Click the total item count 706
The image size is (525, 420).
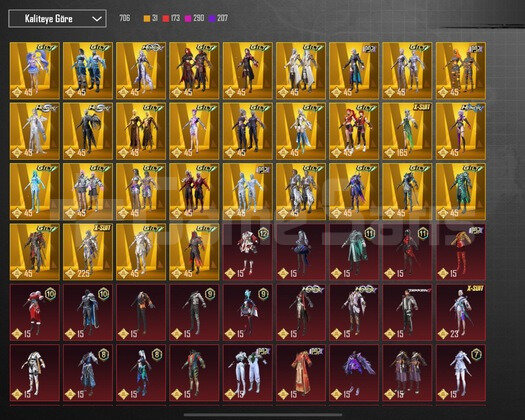125,18
